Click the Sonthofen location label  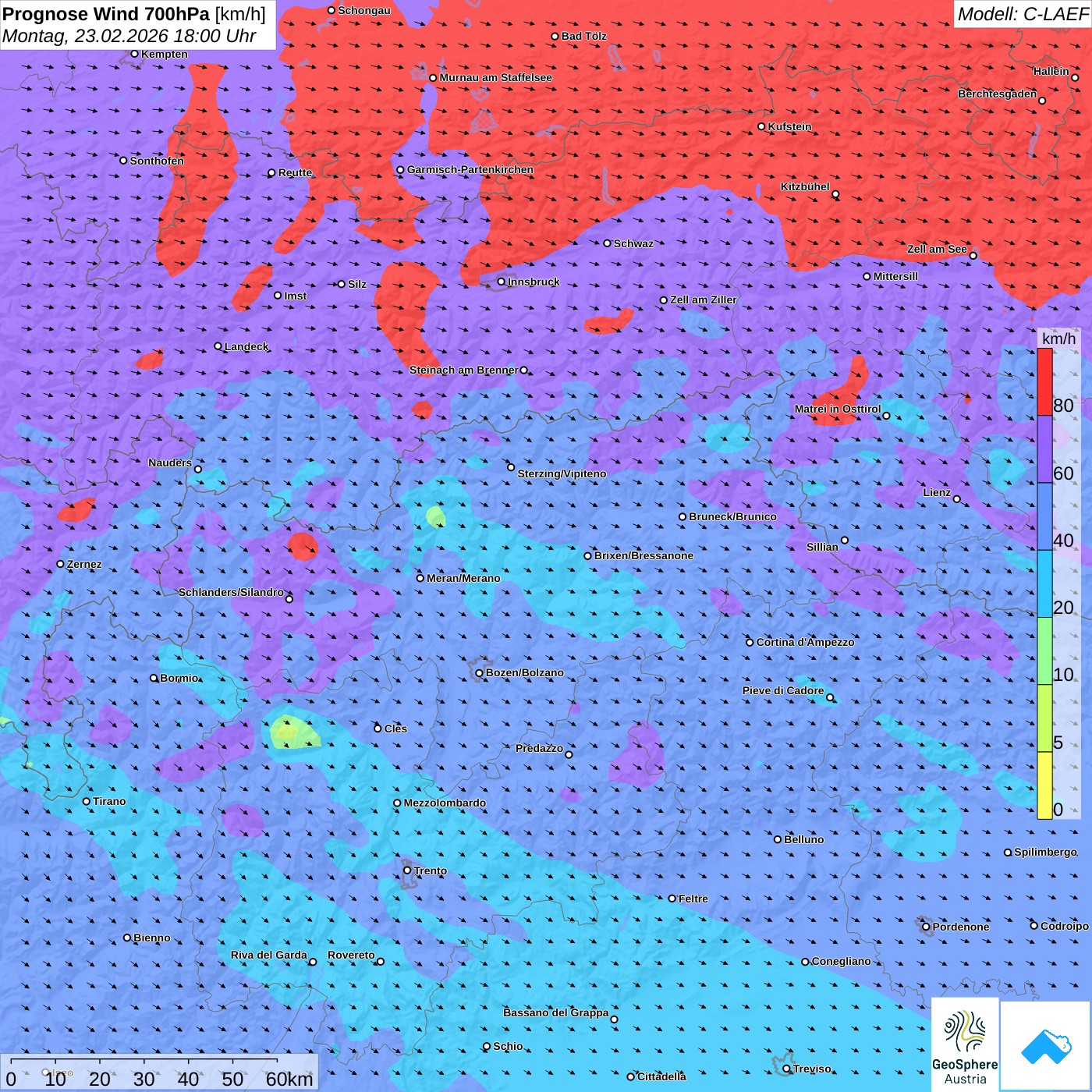157,161
